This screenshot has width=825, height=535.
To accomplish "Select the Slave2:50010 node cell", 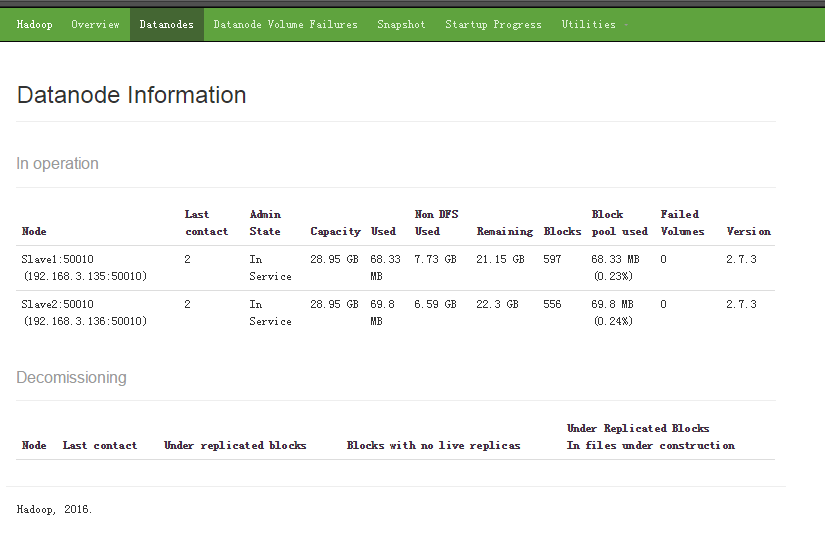I will pyautogui.click(x=84, y=312).
